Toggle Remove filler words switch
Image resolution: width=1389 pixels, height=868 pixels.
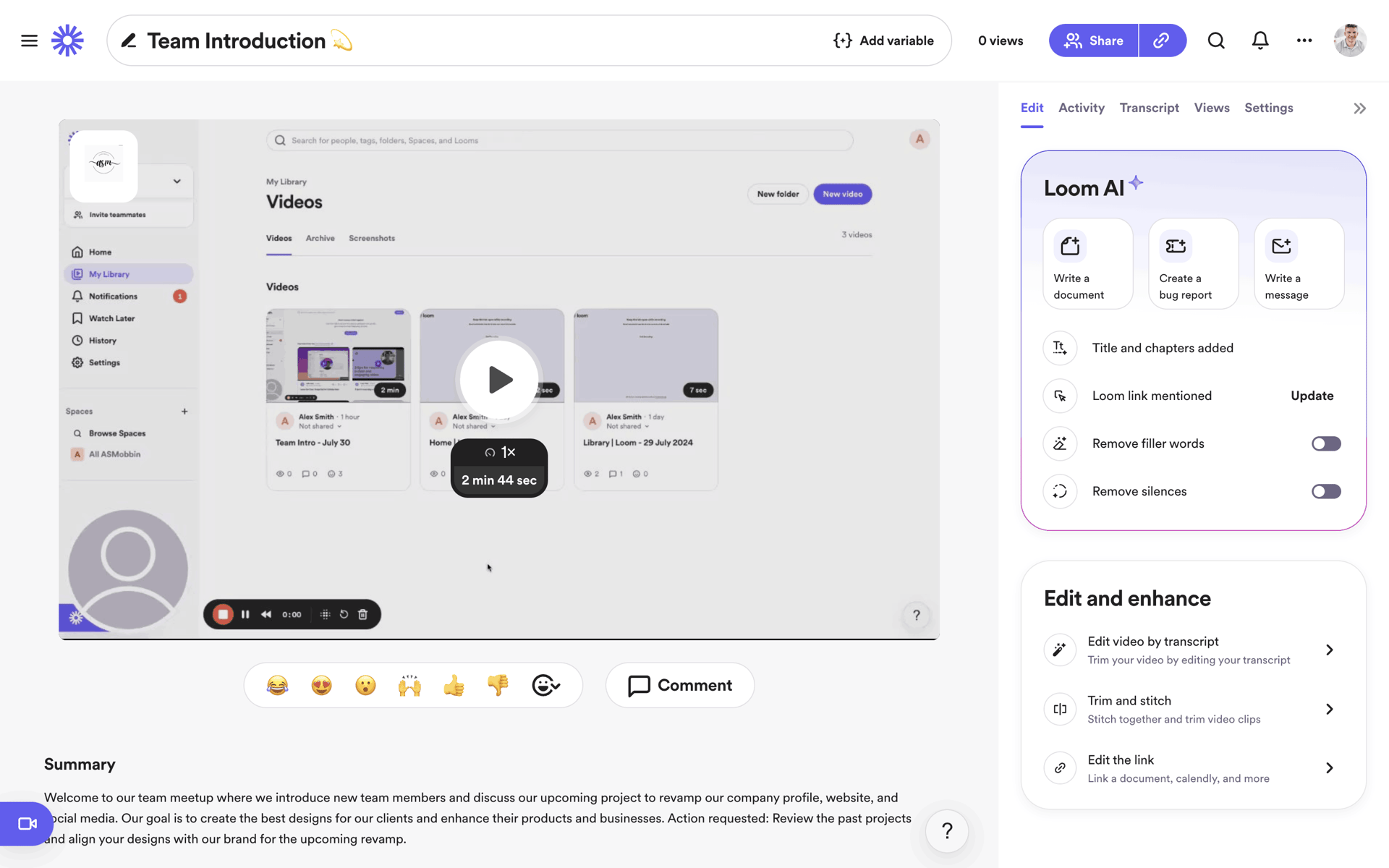pos(1326,443)
